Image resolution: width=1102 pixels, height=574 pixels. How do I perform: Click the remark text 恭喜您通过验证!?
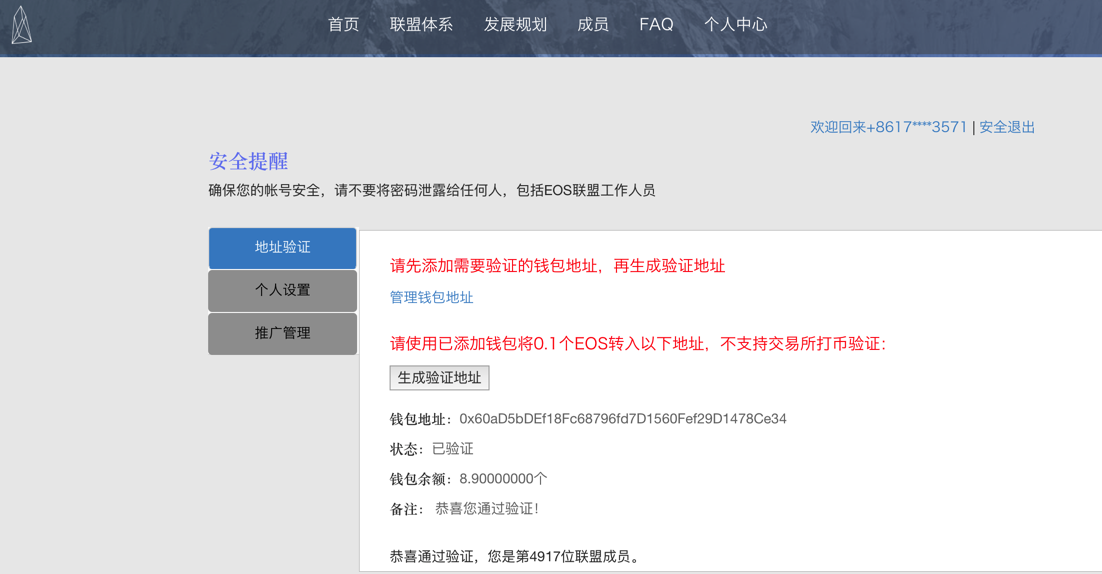coord(486,509)
